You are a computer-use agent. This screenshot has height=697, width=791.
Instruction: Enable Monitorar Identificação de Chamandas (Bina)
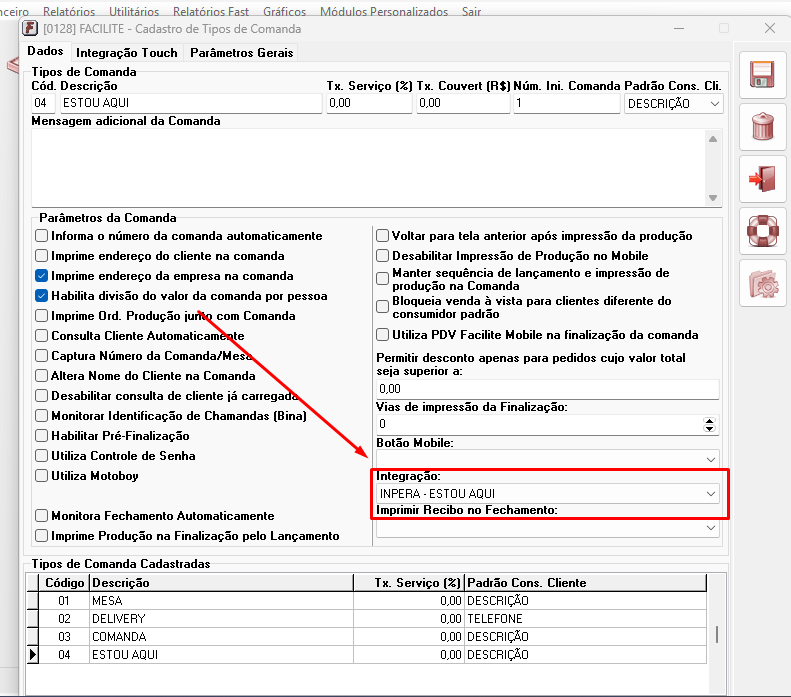[x=41, y=416]
